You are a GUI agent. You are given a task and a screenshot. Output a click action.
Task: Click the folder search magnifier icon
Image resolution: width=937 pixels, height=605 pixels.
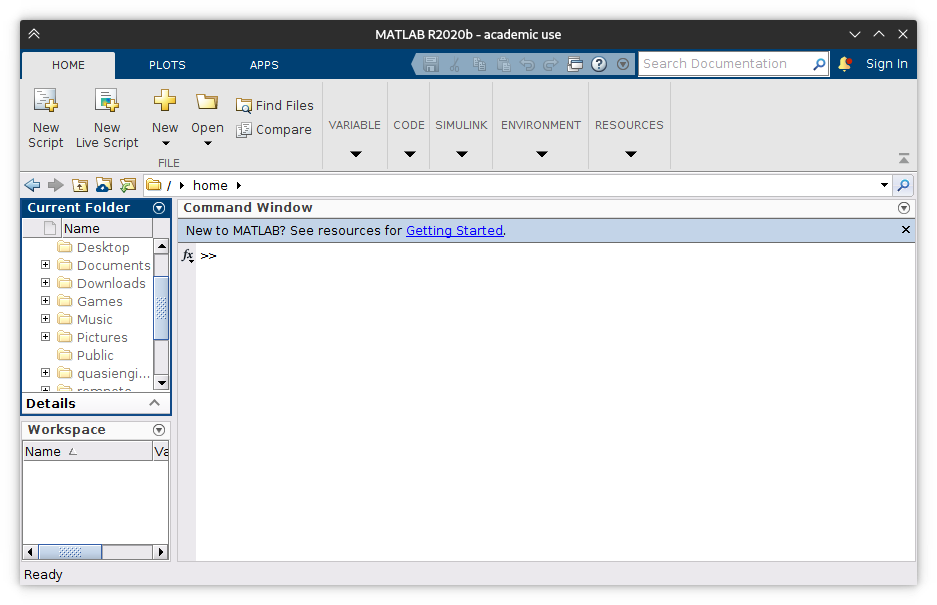pyautogui.click(x=904, y=185)
